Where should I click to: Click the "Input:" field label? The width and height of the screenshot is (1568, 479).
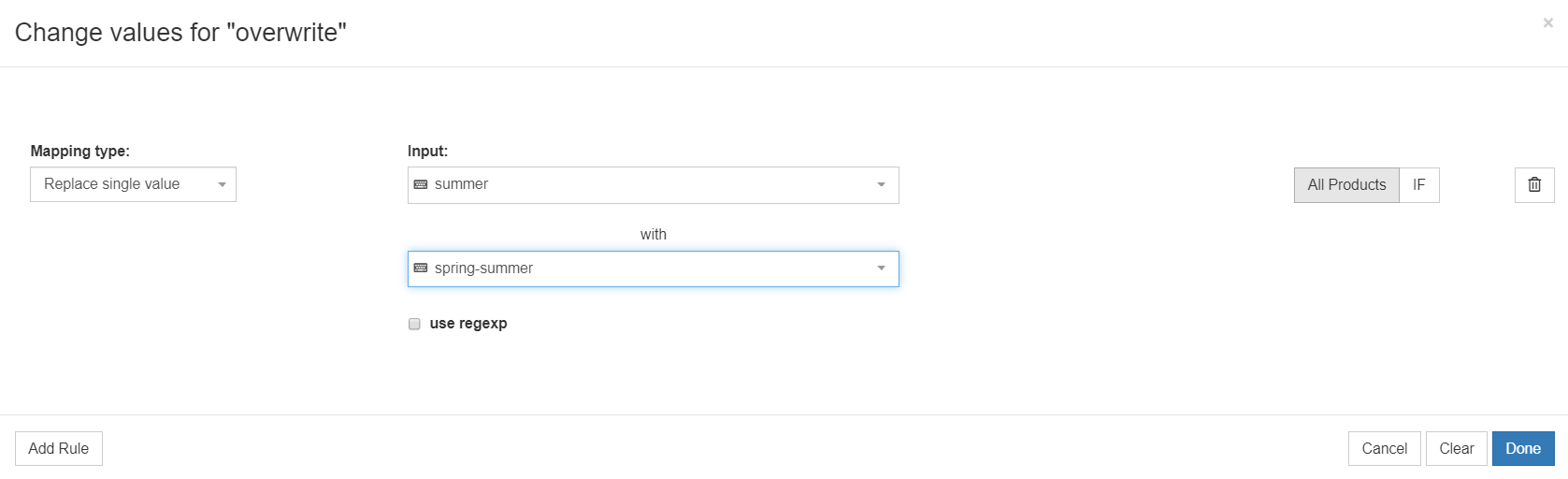coord(427,151)
